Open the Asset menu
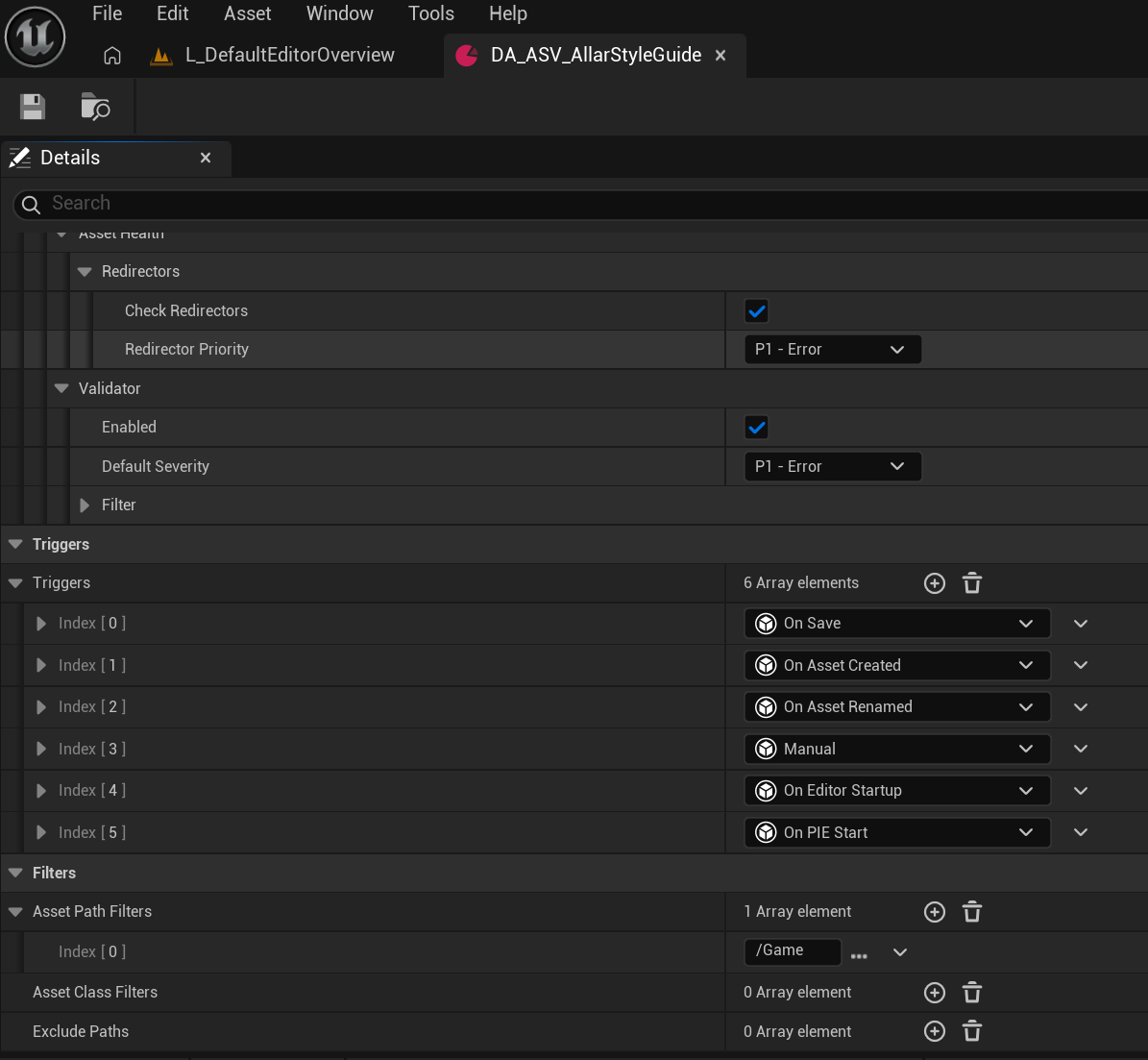Image resolution: width=1148 pixels, height=1060 pixels. (248, 13)
